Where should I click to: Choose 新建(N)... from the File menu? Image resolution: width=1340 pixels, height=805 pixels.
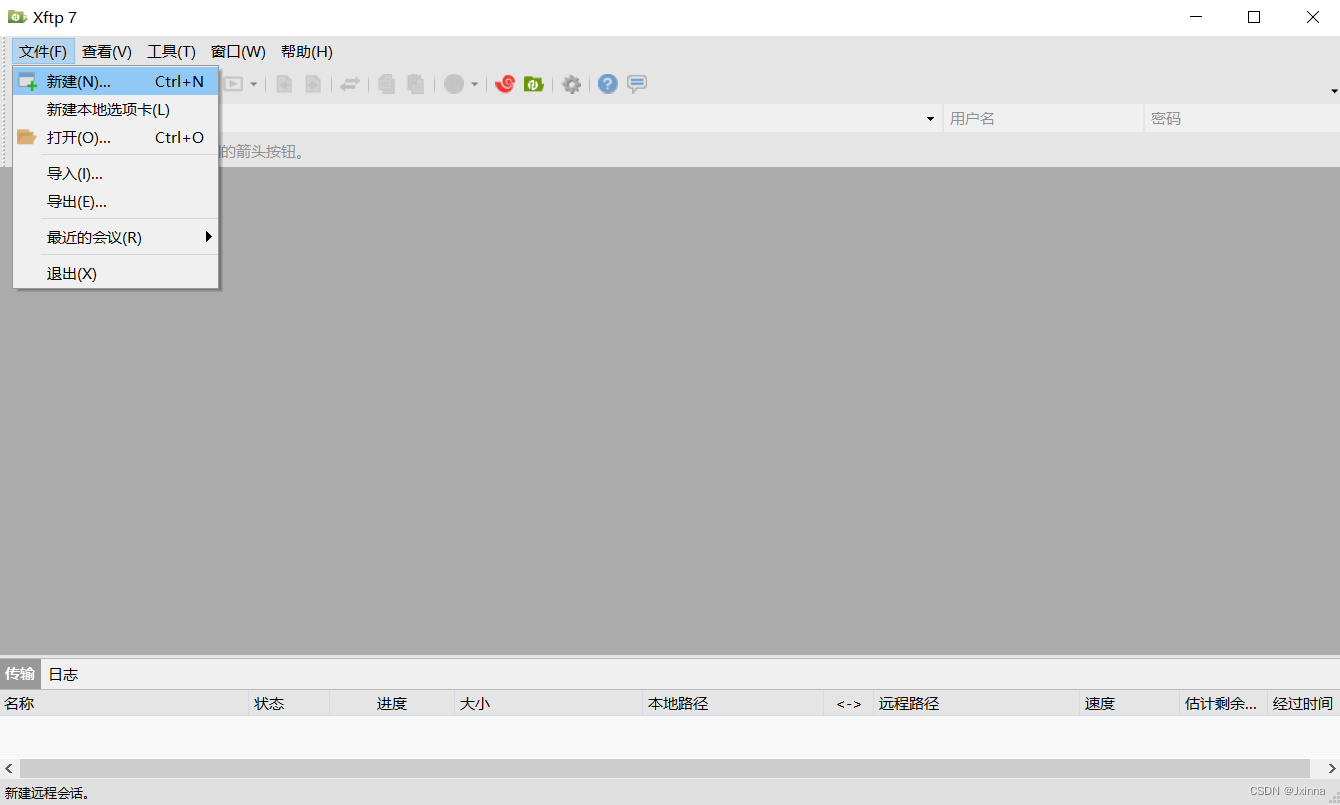116,82
